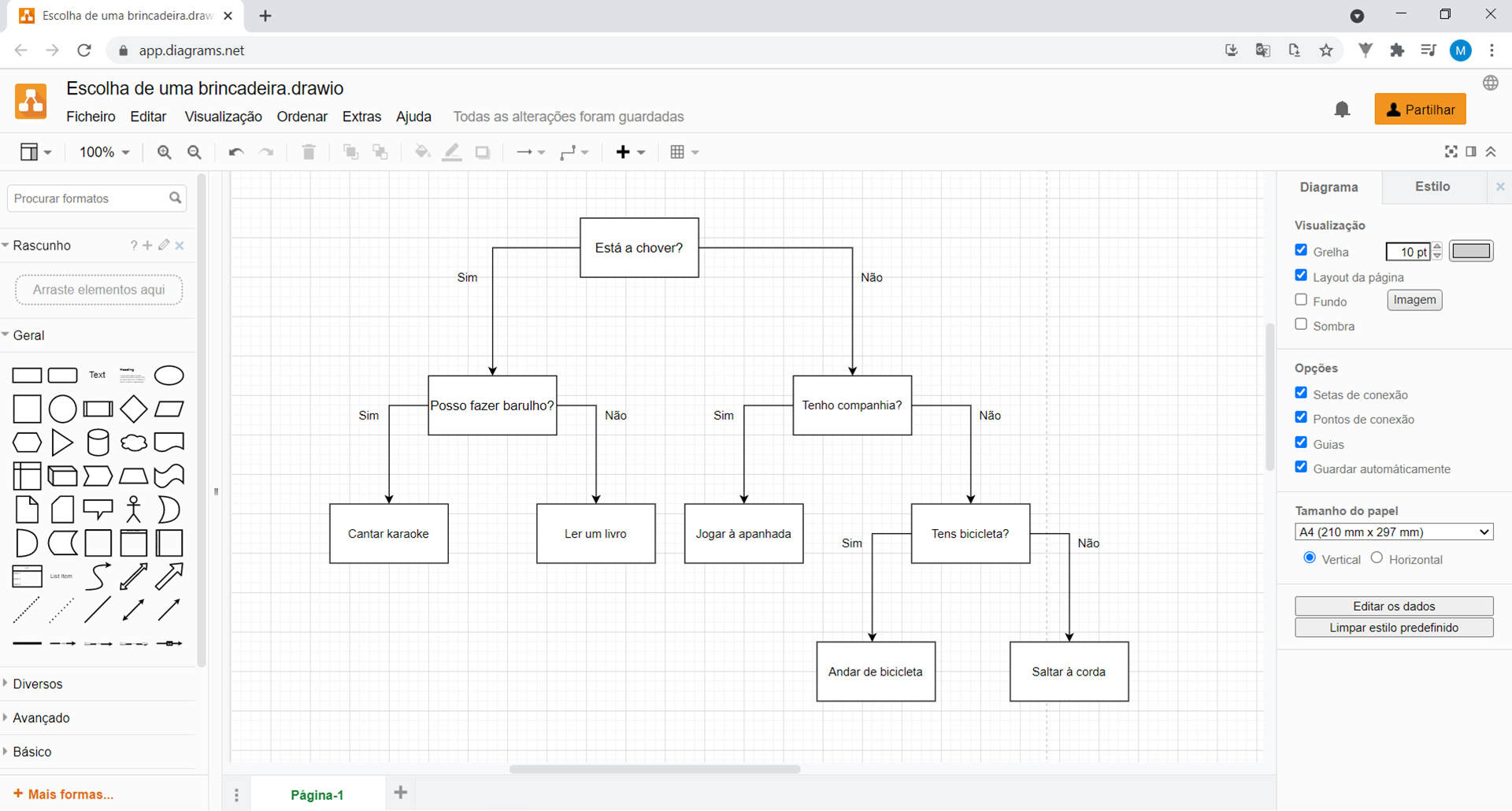Select the ellipse shape in Geral
The image size is (1512, 811).
(x=169, y=376)
